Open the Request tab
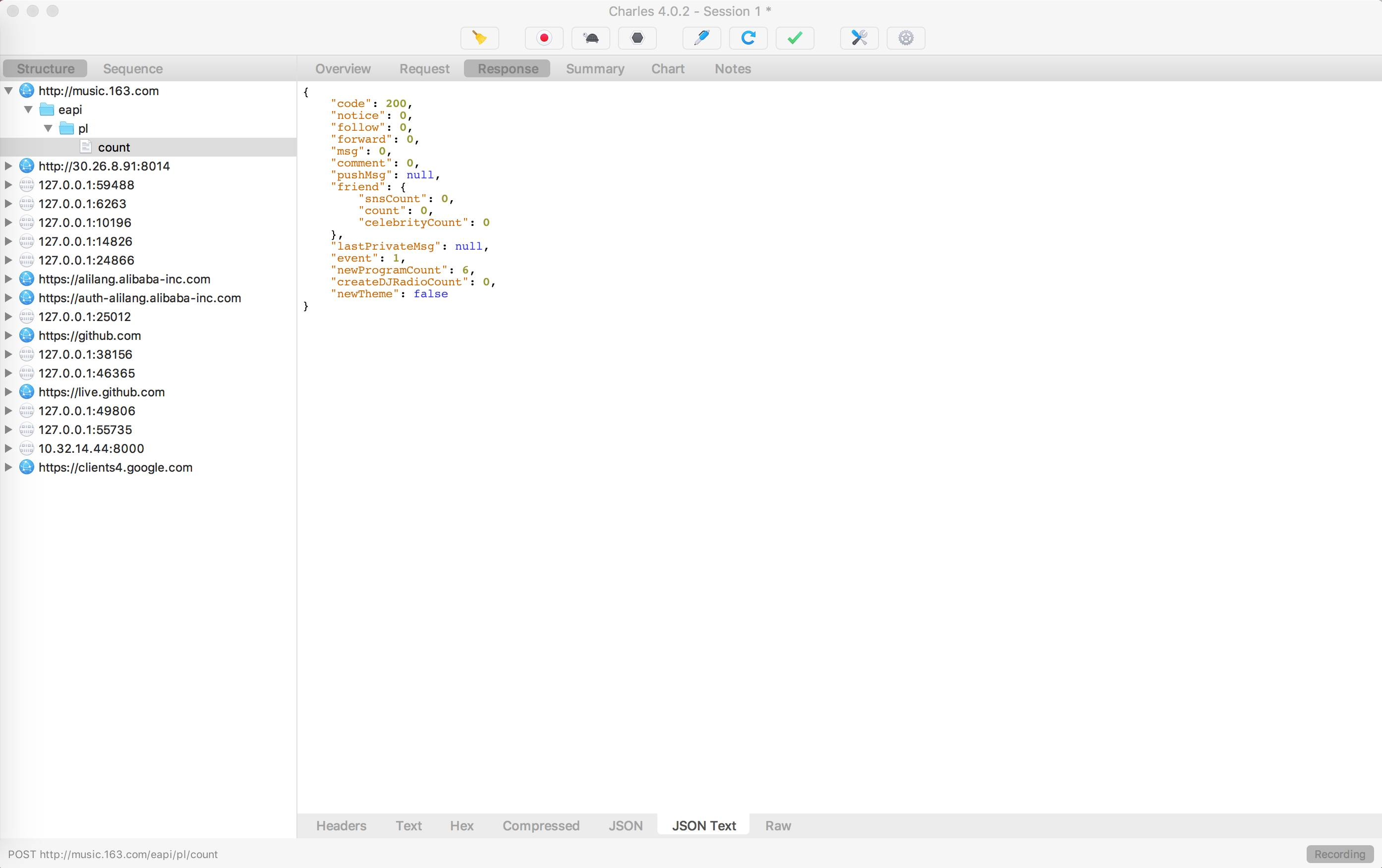Image resolution: width=1382 pixels, height=868 pixels. tap(424, 69)
